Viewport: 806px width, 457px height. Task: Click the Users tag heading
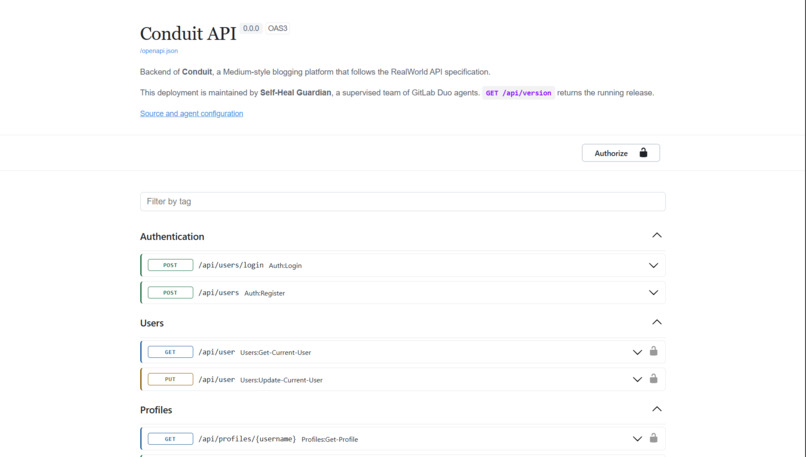click(x=152, y=323)
